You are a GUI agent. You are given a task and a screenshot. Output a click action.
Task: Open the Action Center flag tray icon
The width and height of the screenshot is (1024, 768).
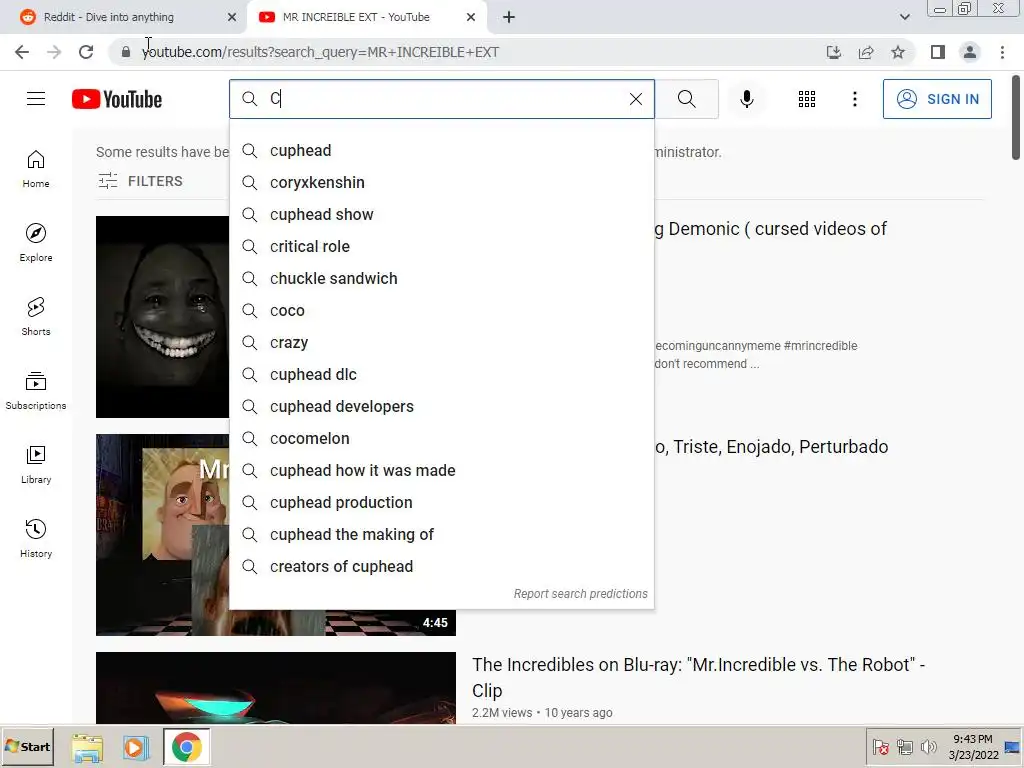tap(880, 746)
